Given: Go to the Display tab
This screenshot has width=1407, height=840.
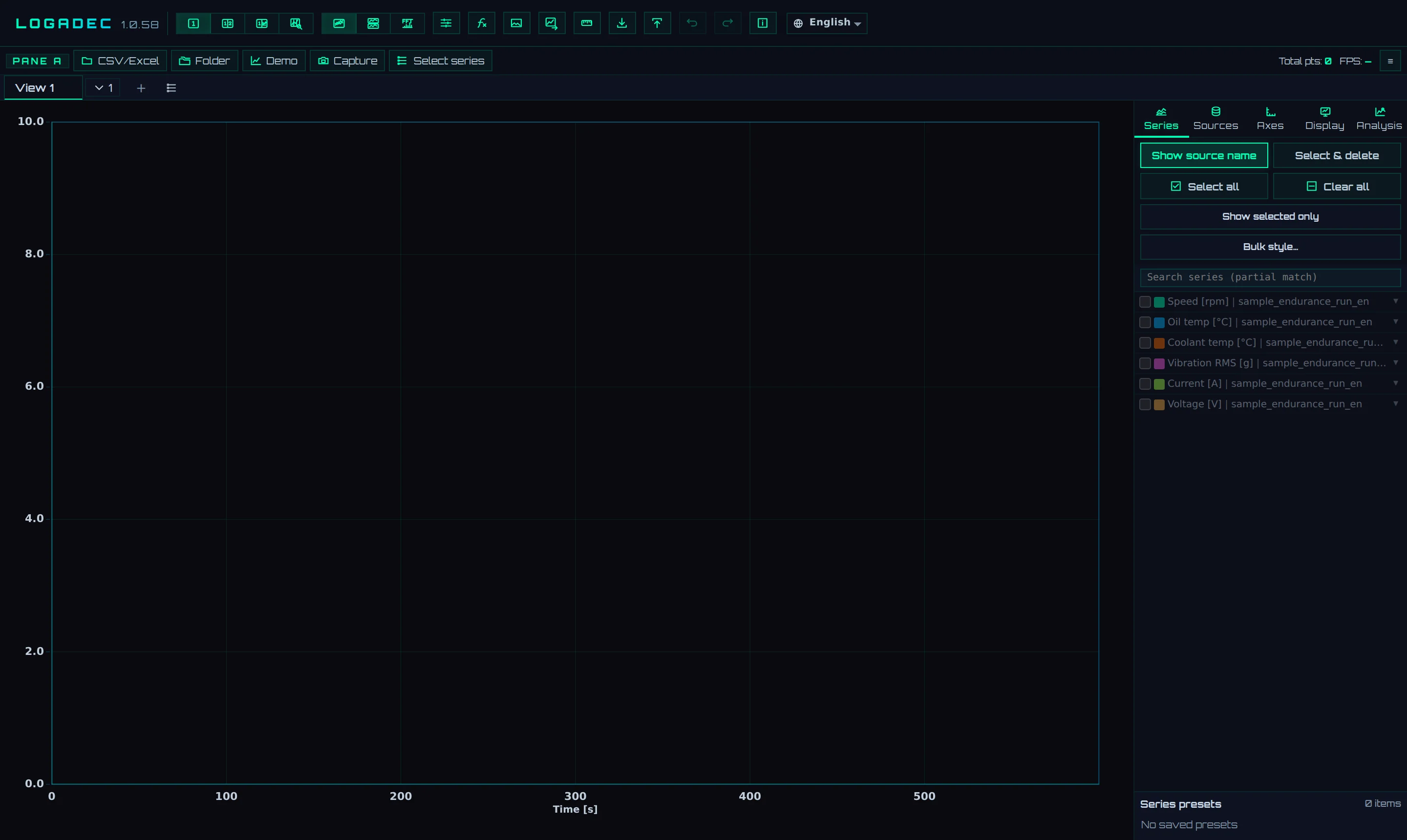Looking at the screenshot, I should pyautogui.click(x=1324, y=119).
